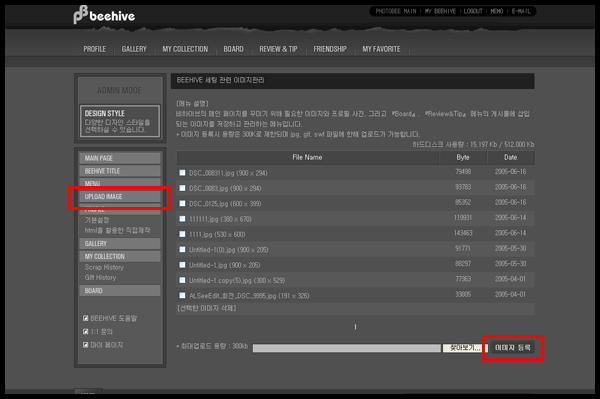Check Untitled-1.jpg (900 x 205) checkbox
The height and width of the screenshot is (399, 600).
tap(182, 264)
